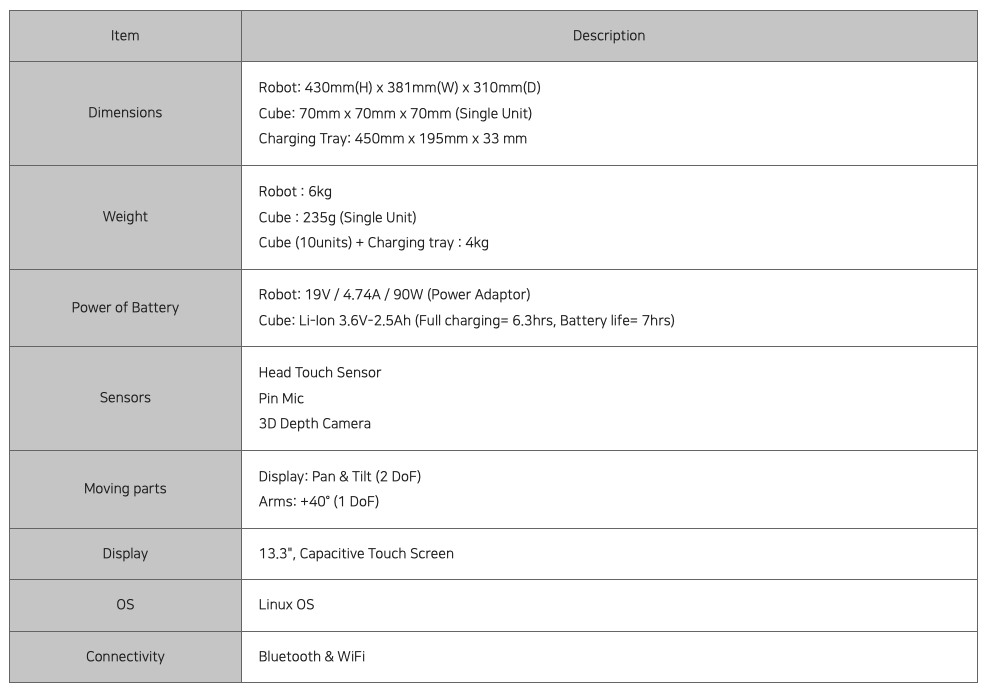Viewport: 990px width, 693px height.
Task: Select the "Moving parts" row label
Action: (x=125, y=489)
